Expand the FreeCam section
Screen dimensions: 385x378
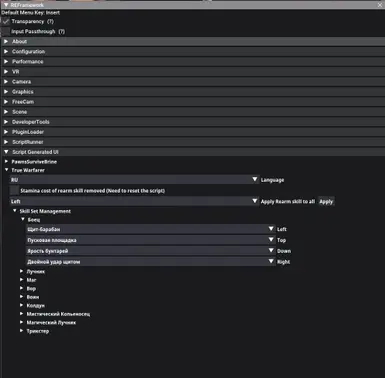pyautogui.click(x=193, y=101)
